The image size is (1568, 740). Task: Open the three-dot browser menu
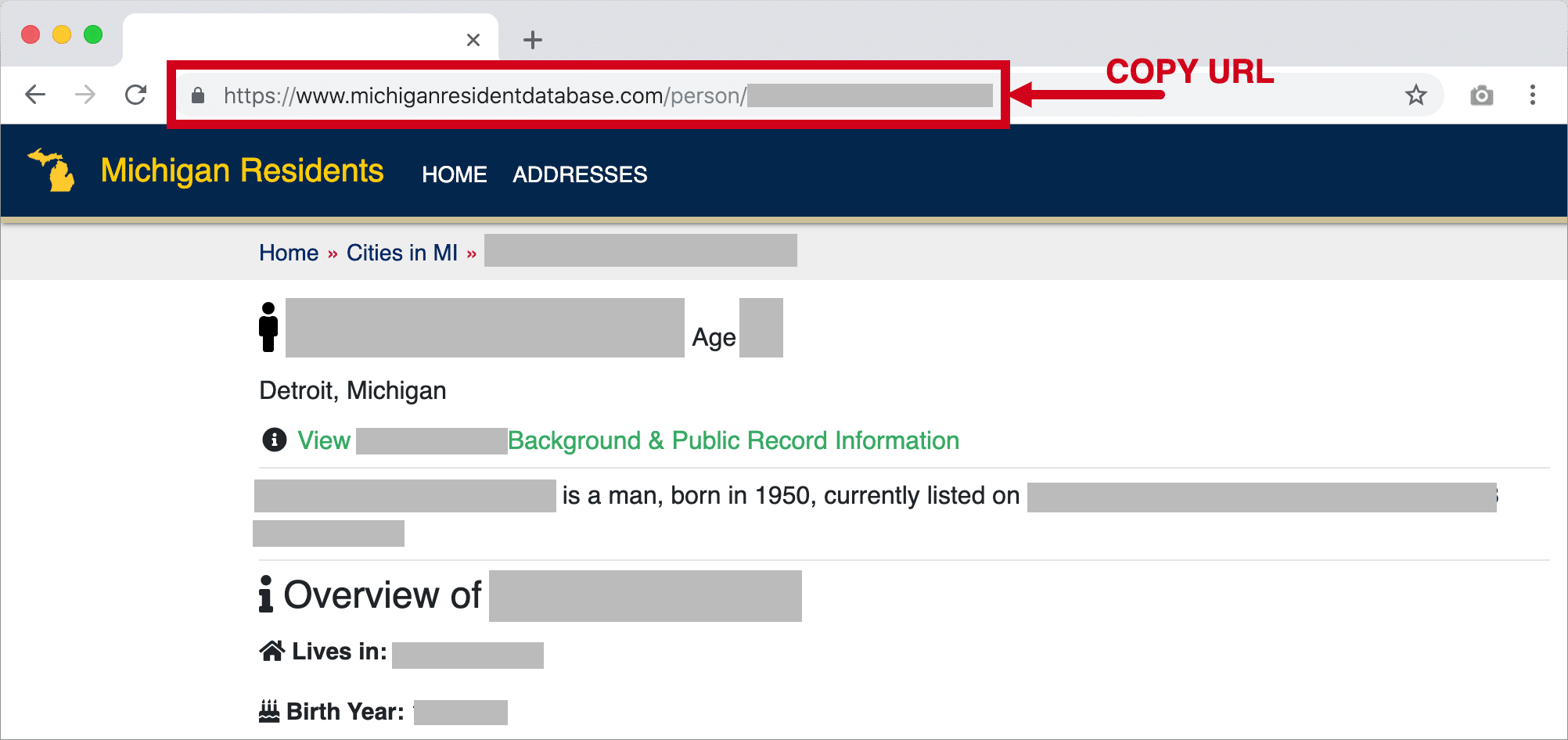pyautogui.click(x=1533, y=95)
